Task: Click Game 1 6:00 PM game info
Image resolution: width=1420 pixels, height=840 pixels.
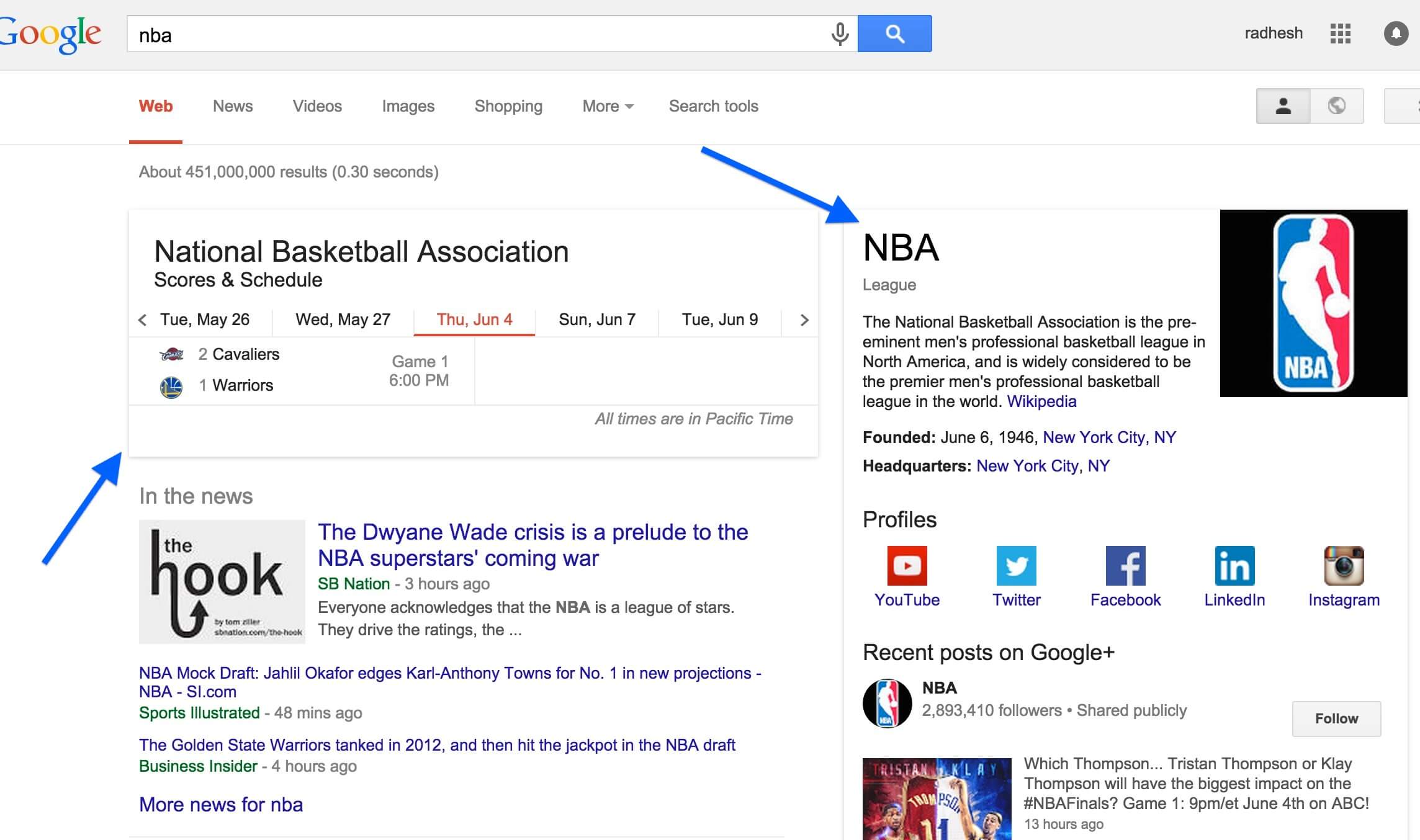Action: tap(419, 371)
